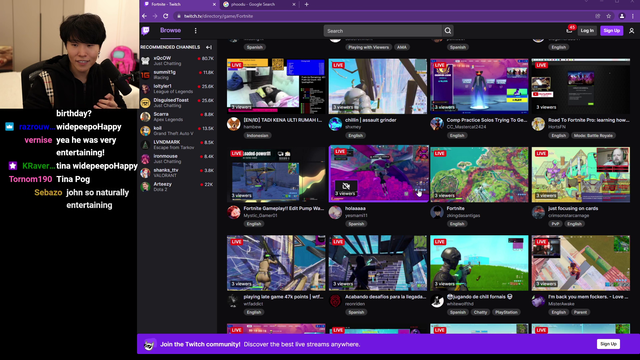
Task: Open Road To Fortnite Pro stream thumbnail
Action: click(x=580, y=86)
